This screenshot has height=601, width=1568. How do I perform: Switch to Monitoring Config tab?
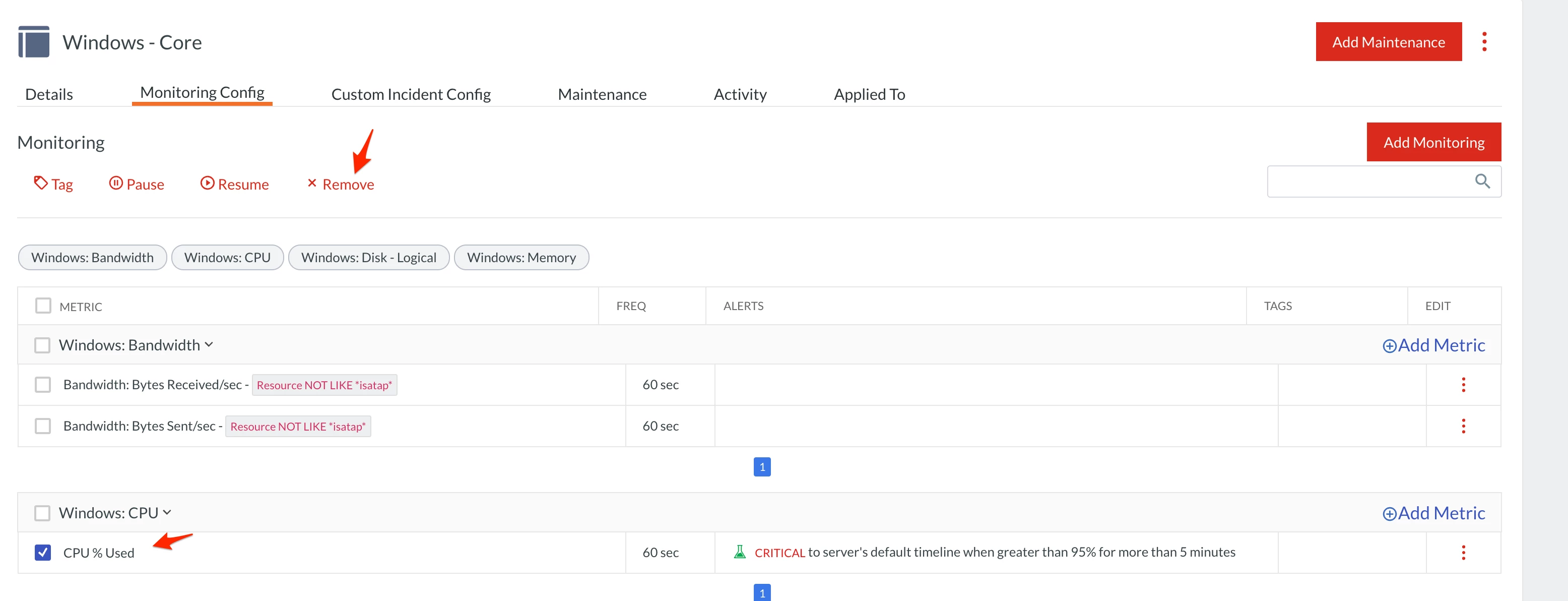coord(202,93)
